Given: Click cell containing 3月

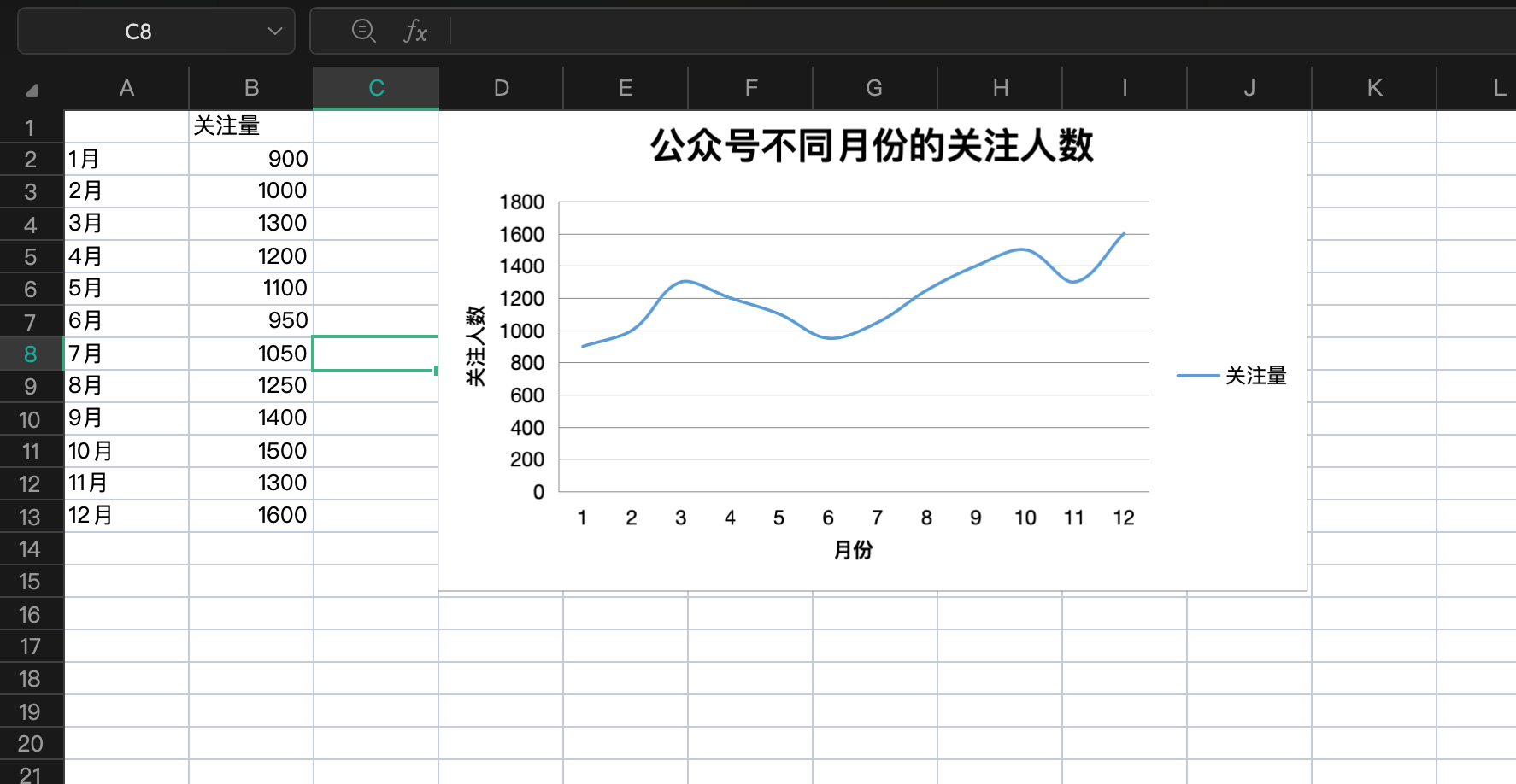Looking at the screenshot, I should 126,224.
